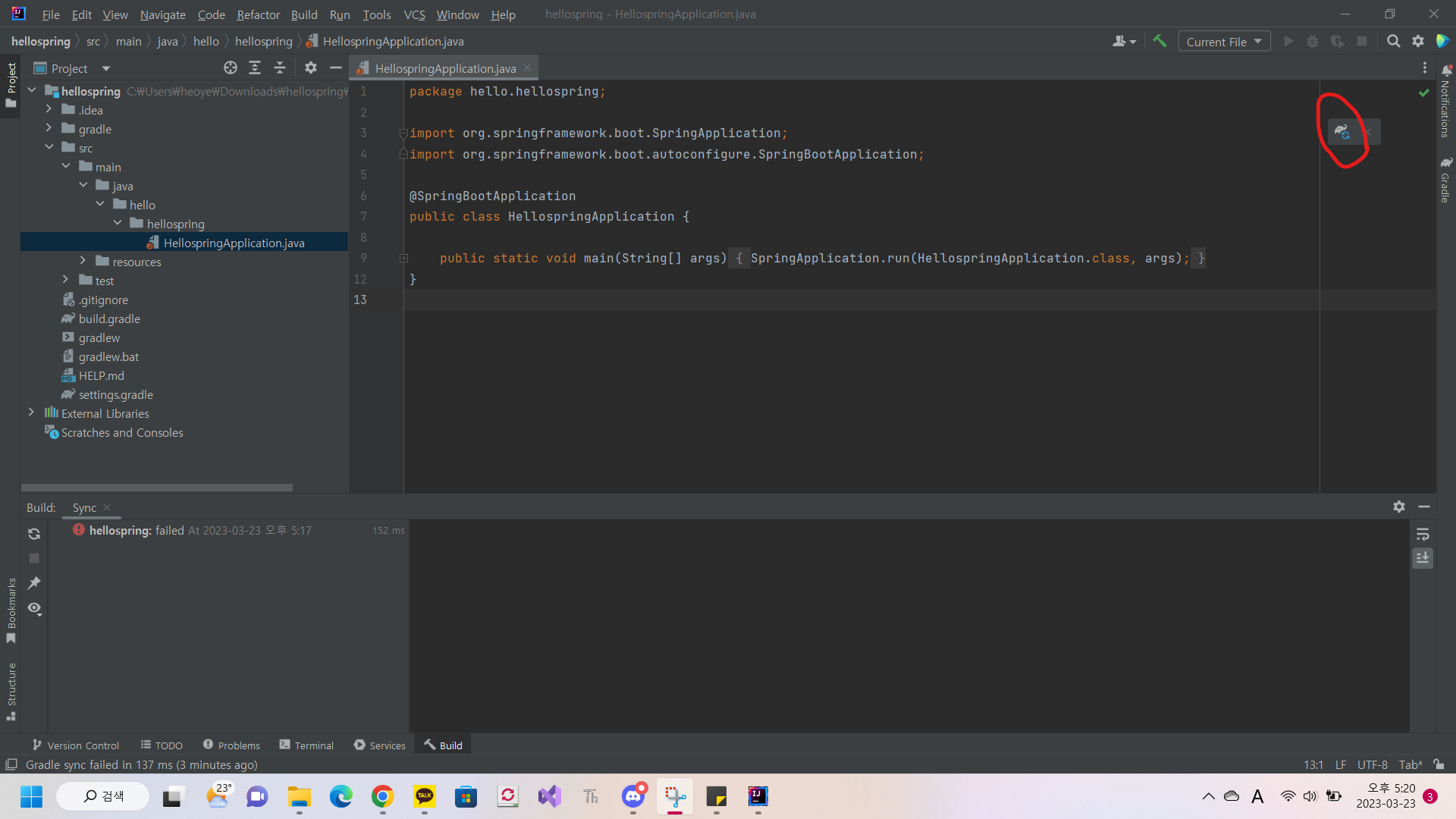
Task: Toggle Soft-Wrap in Build output
Action: [x=1423, y=534]
